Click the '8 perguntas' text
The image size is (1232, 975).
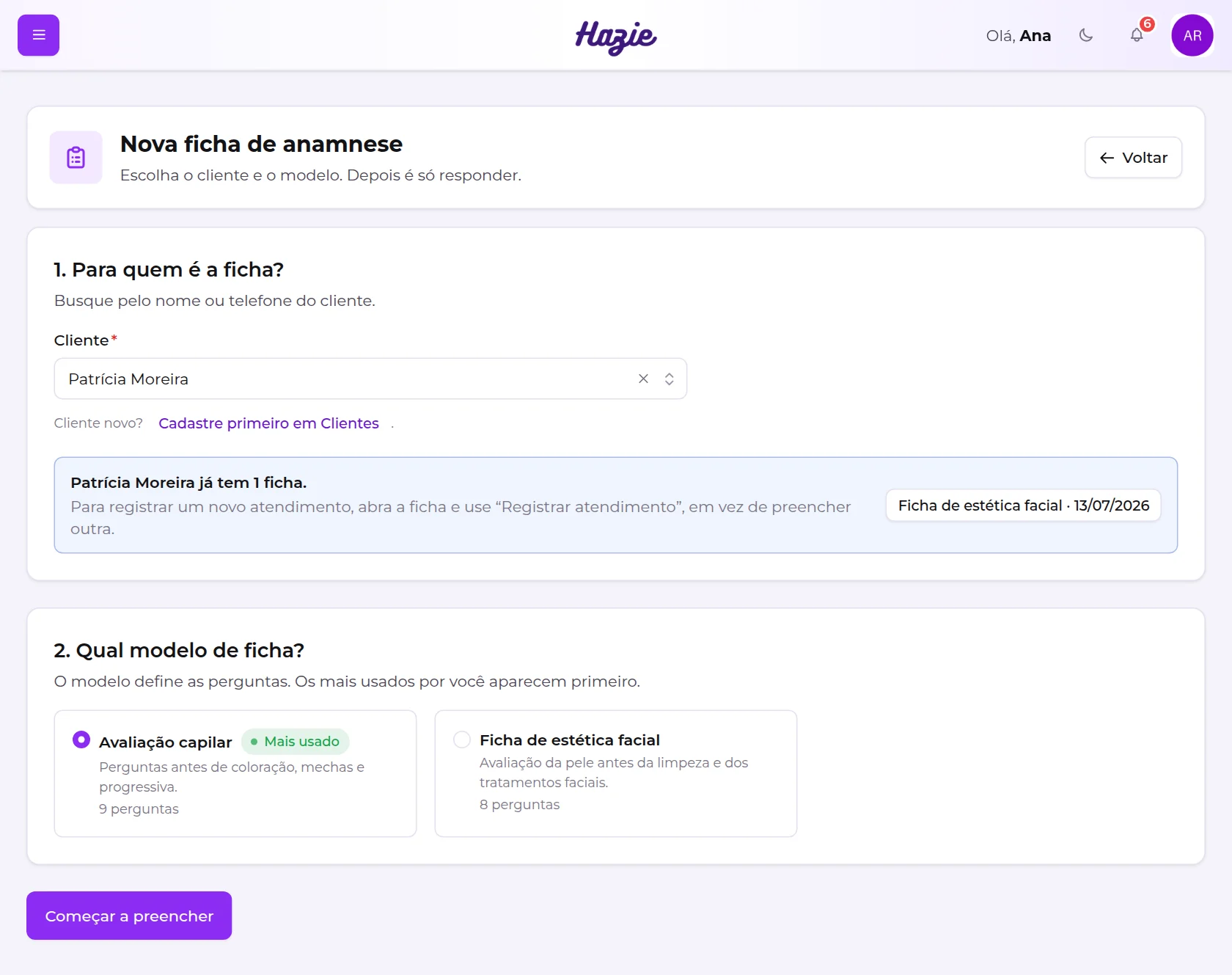[x=519, y=804]
